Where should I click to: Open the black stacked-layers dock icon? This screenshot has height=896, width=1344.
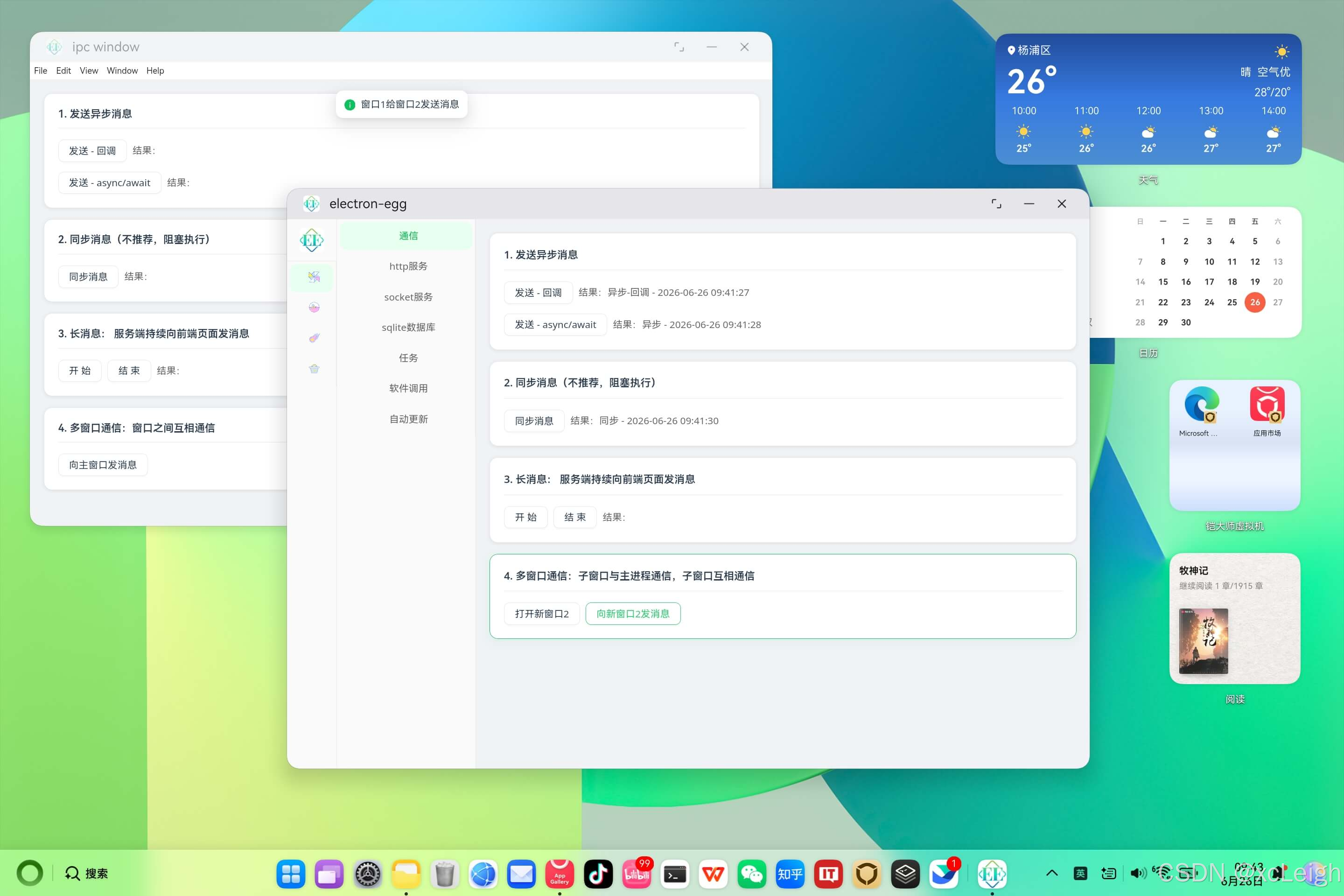pyautogui.click(x=905, y=874)
